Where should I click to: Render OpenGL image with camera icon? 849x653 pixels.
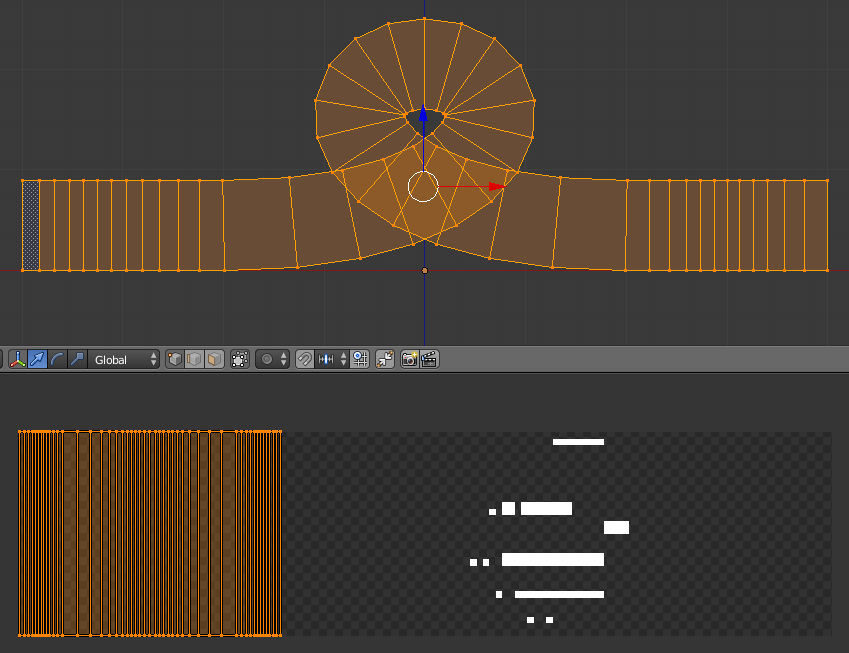410,360
